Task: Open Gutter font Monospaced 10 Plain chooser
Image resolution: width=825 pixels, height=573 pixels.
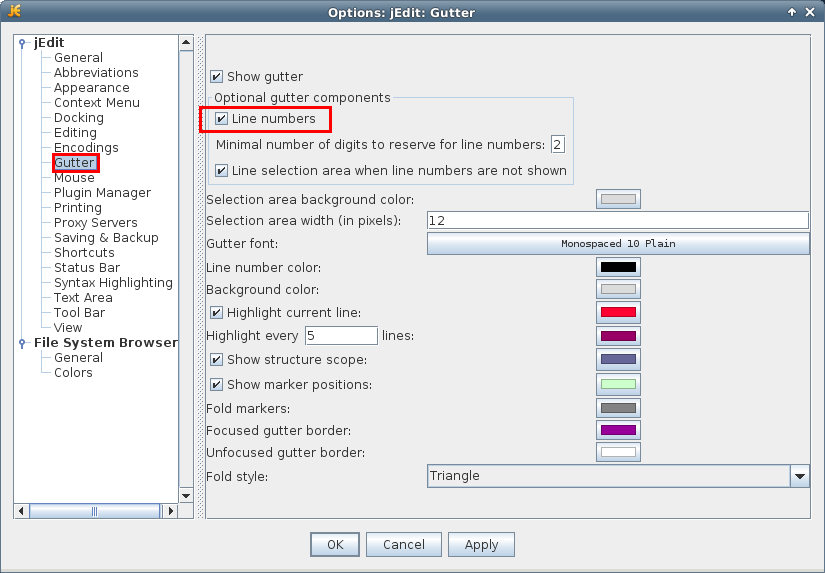Action: (618, 244)
